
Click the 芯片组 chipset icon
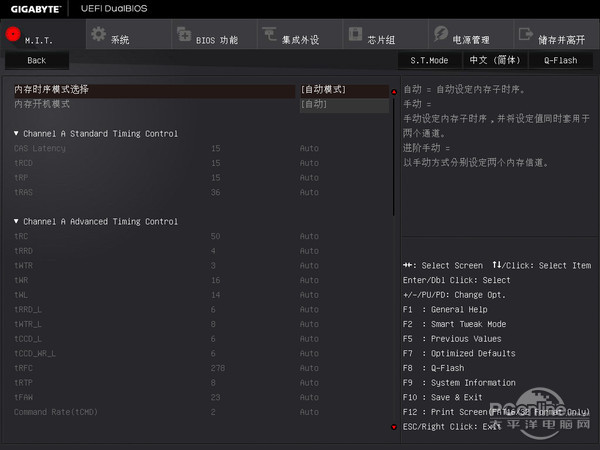(x=355, y=34)
